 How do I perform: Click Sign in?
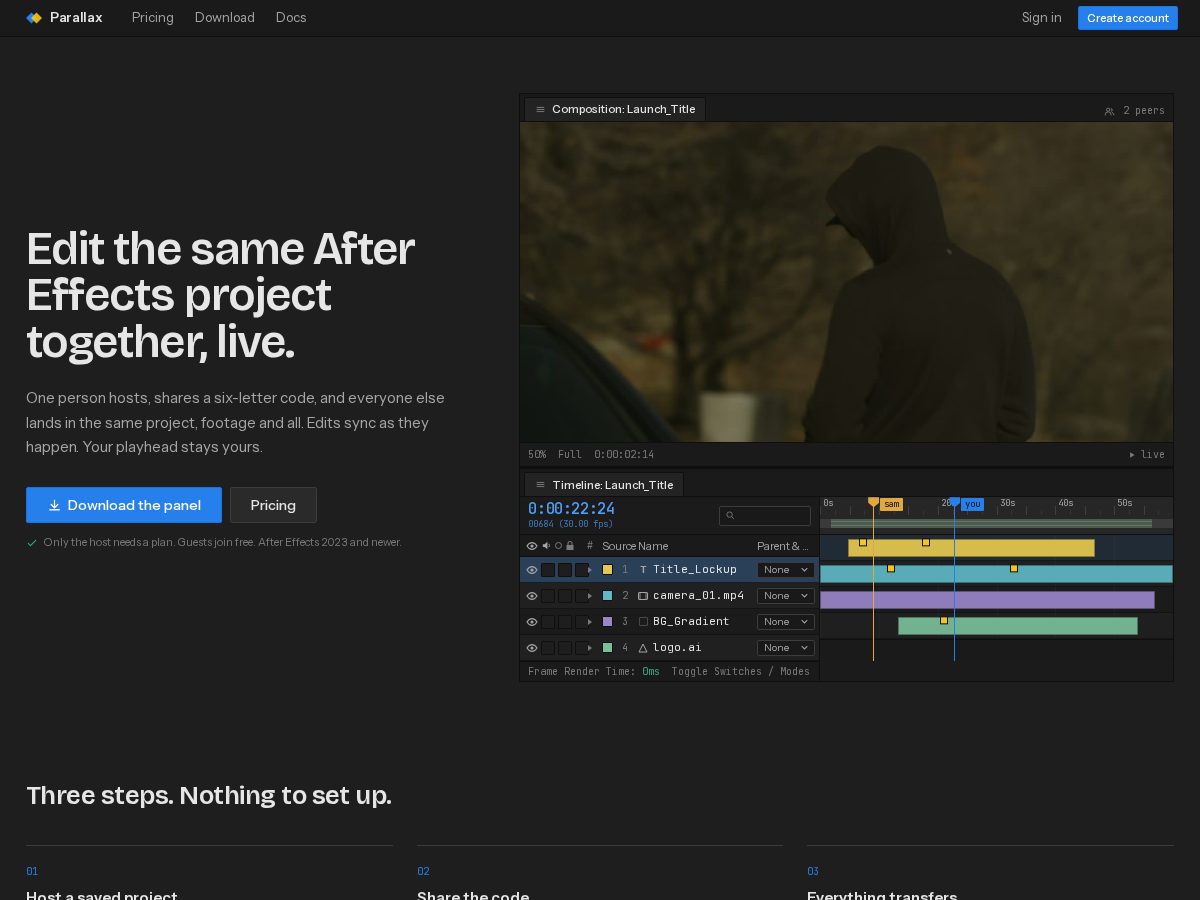(1041, 18)
